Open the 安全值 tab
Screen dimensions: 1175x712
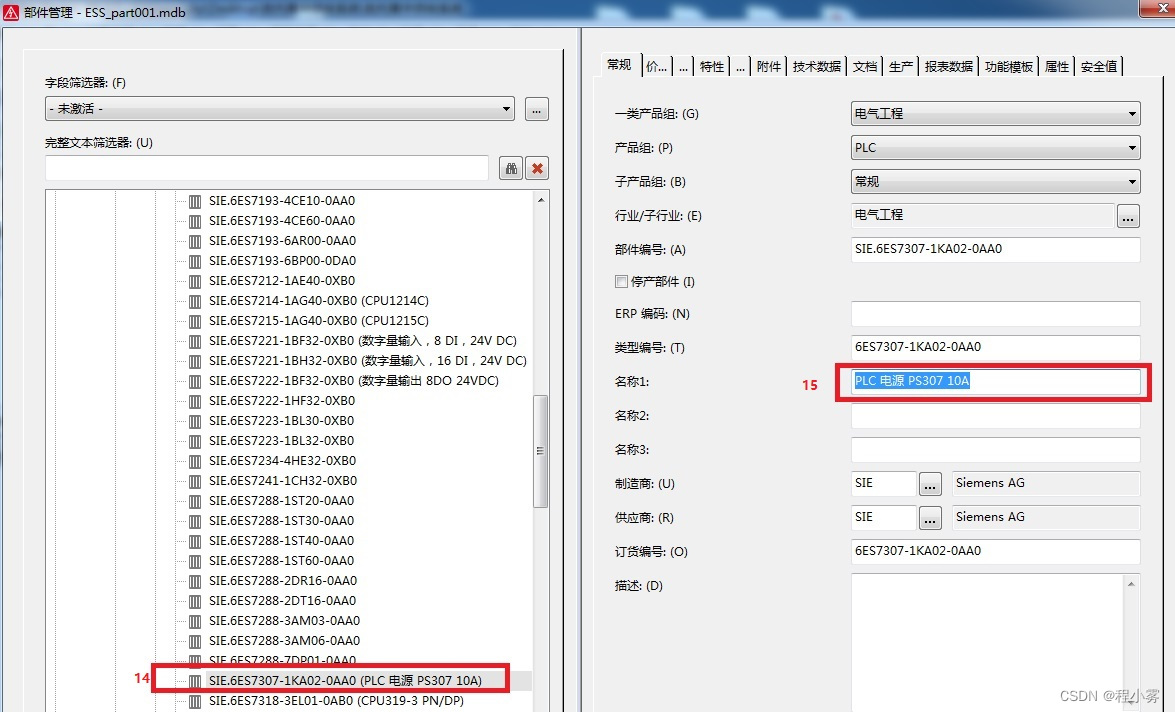point(1098,66)
